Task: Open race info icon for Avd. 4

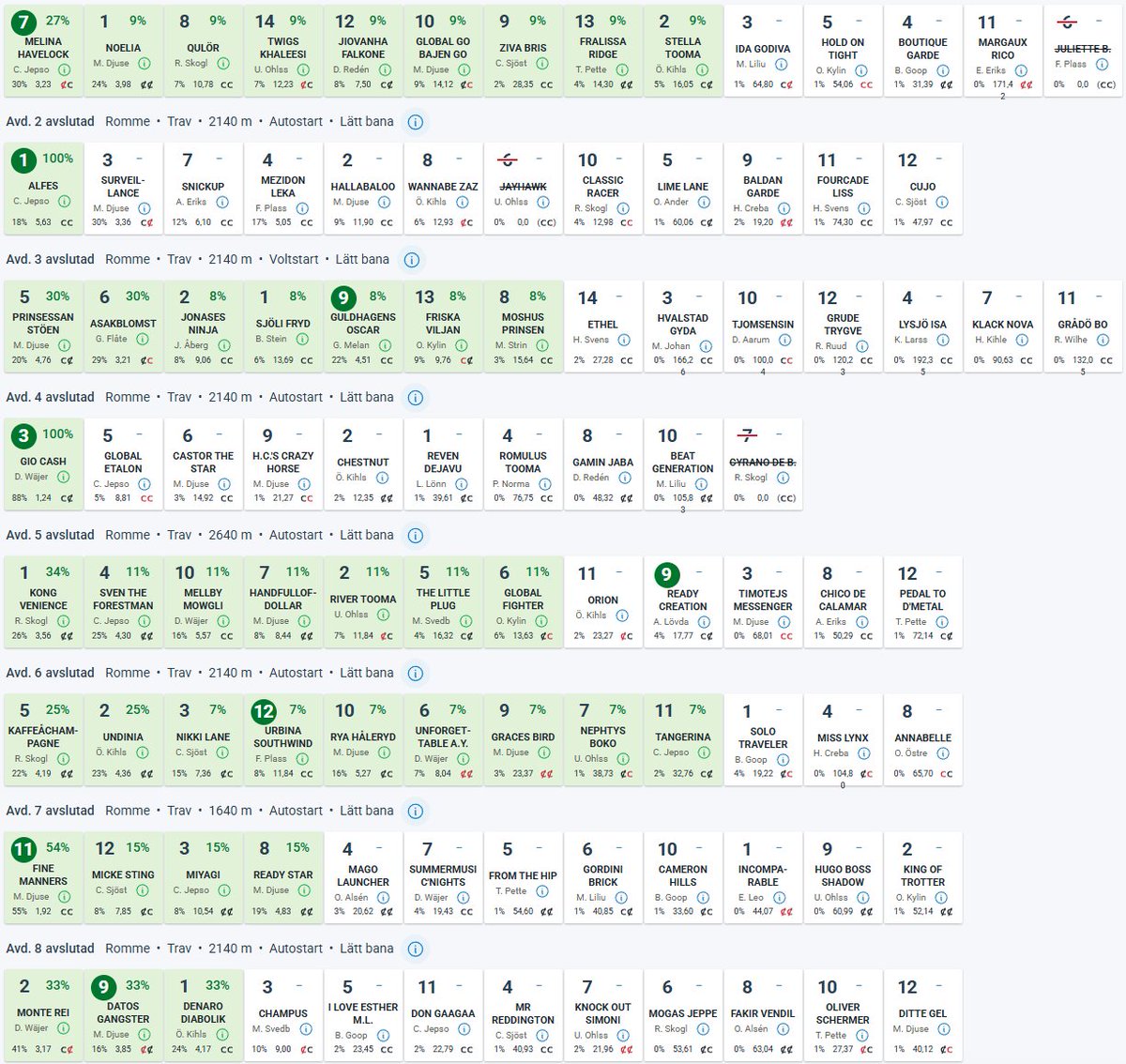Action: pos(416,398)
